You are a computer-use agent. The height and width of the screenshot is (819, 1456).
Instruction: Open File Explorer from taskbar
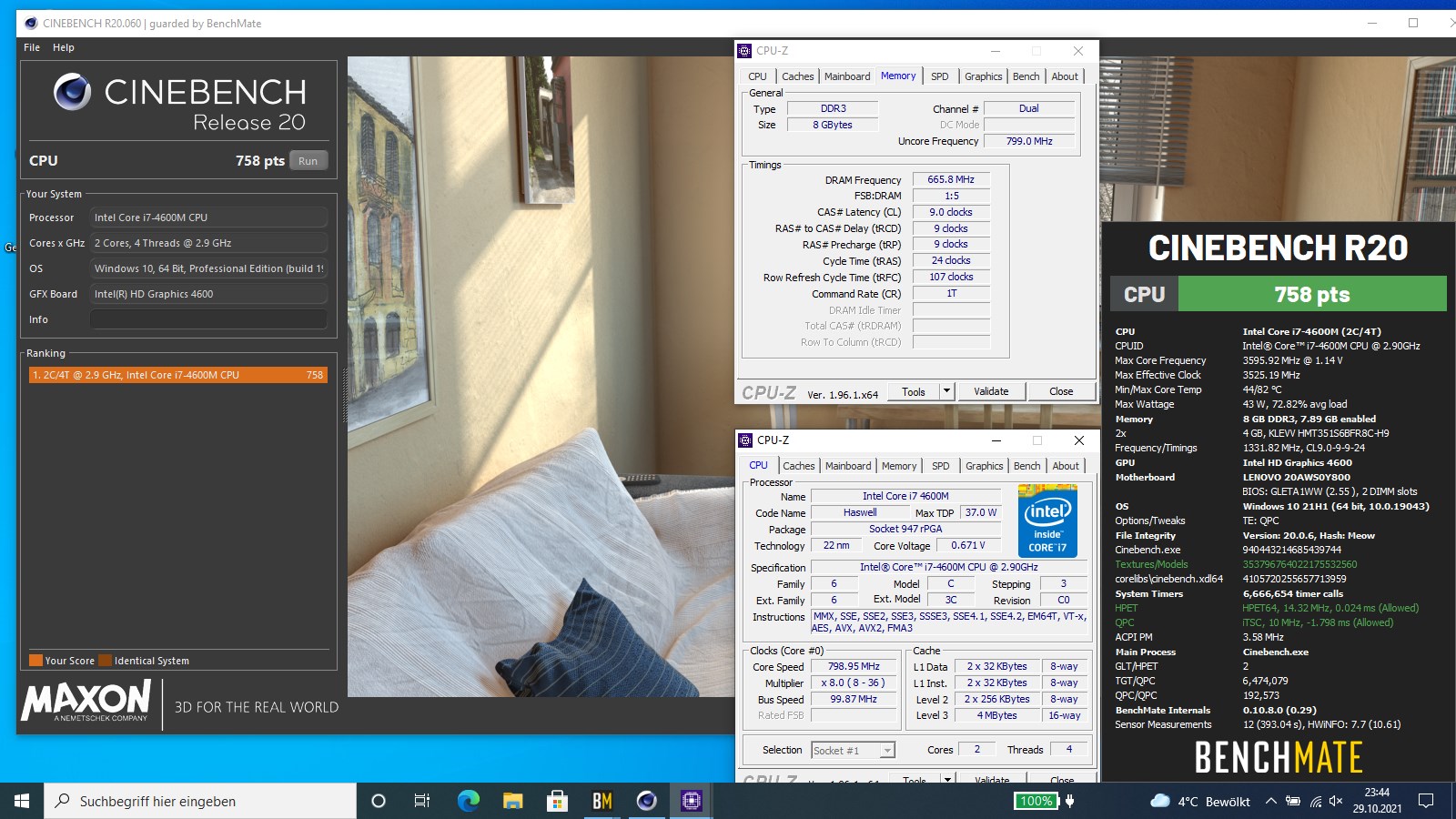(x=512, y=801)
